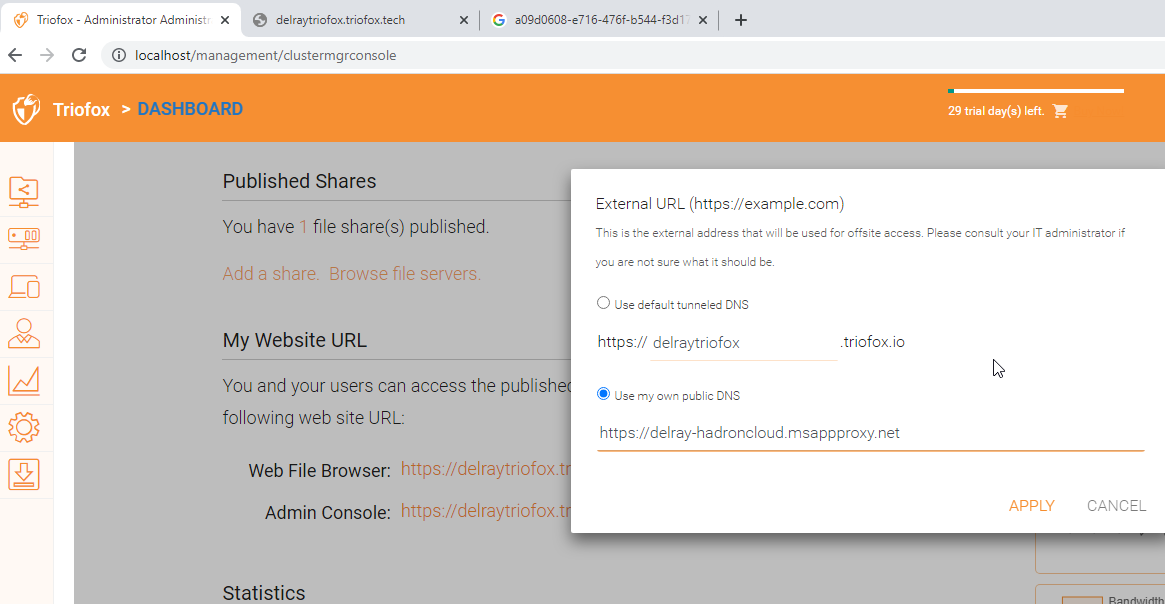The height and width of the screenshot is (604, 1165).
Task: Open the settings gear sidebar icon
Action: (x=24, y=427)
